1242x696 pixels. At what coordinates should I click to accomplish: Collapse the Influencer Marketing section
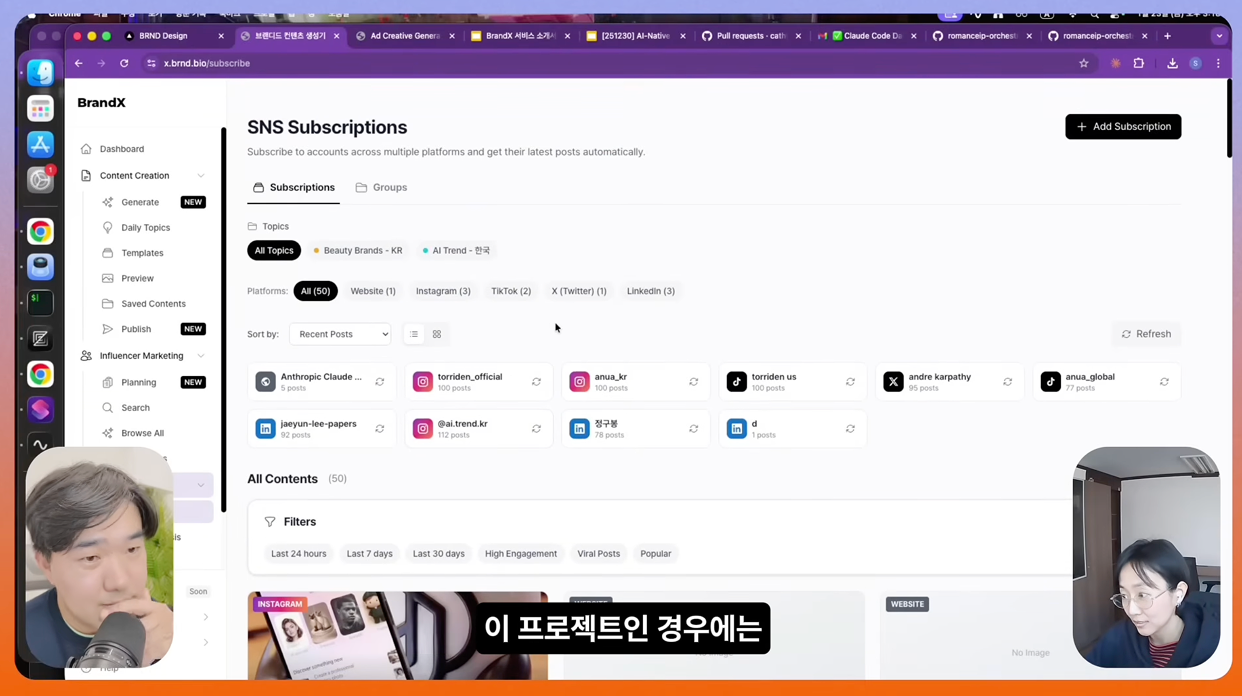pos(200,355)
